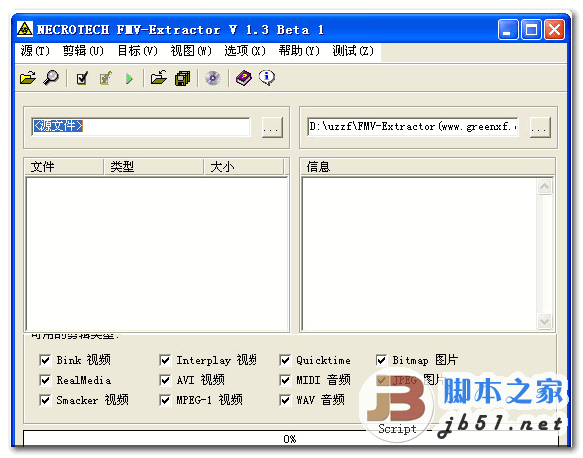Toggle the Smacker 视频 checkbox

click(x=45, y=400)
